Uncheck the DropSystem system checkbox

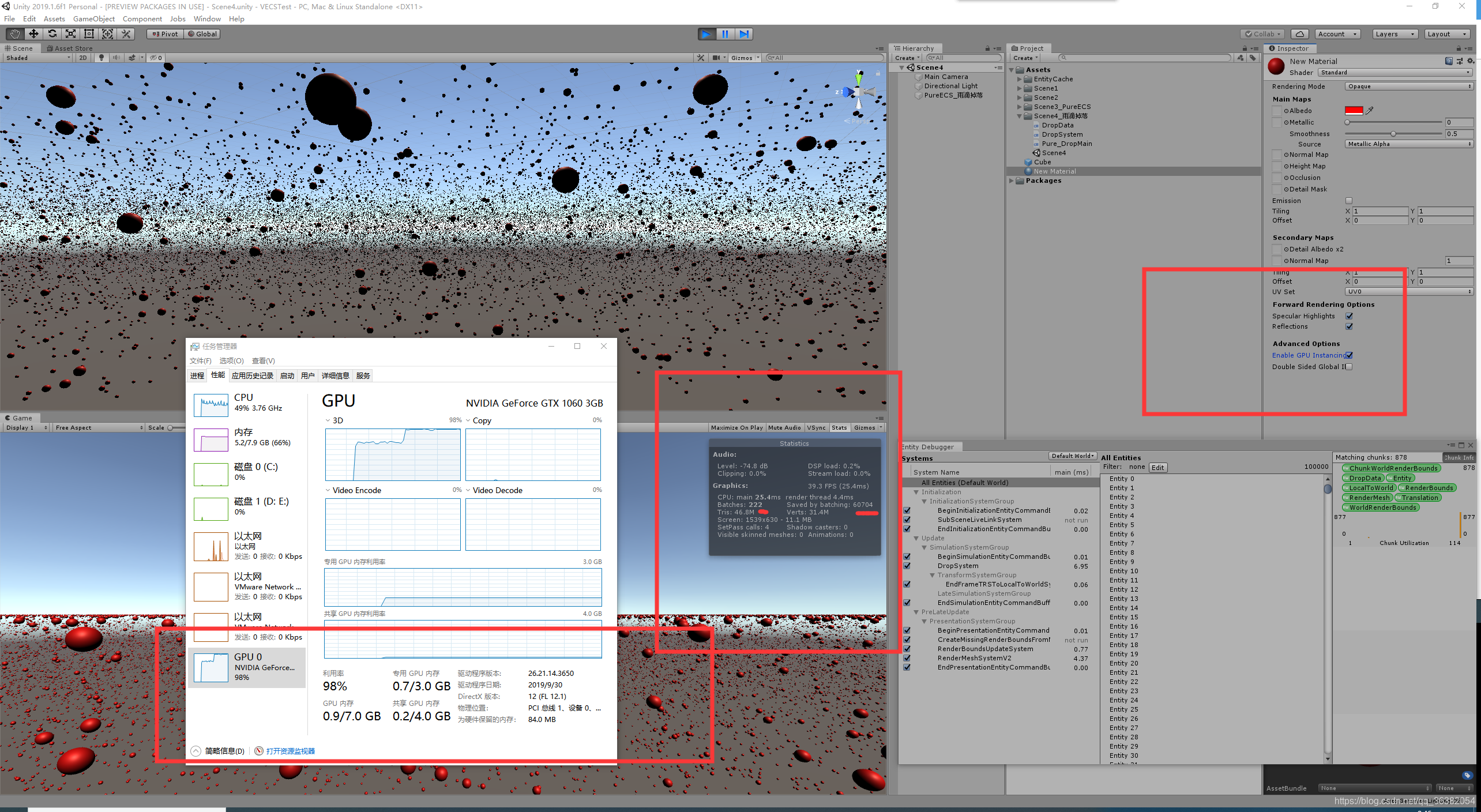907,566
